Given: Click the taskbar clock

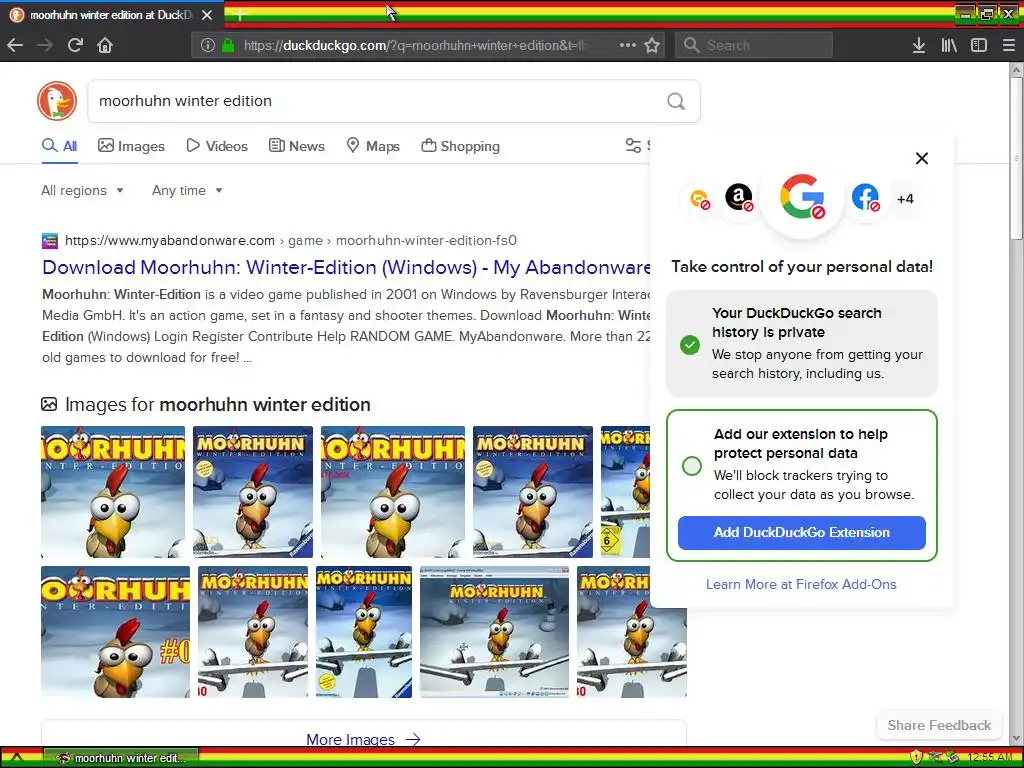Looking at the screenshot, I should coord(989,758).
